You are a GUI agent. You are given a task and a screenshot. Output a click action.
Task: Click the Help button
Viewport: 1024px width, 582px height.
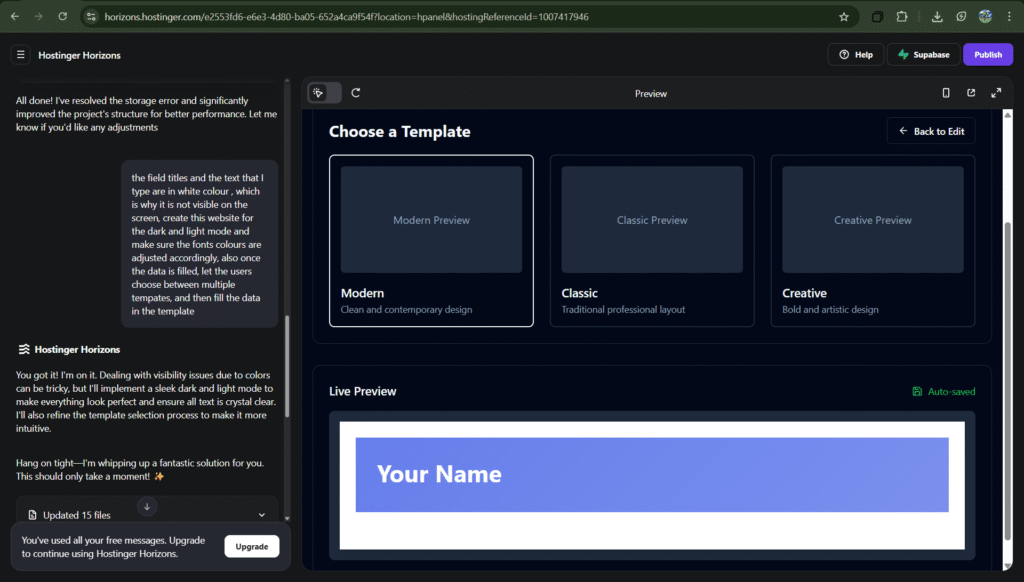[x=855, y=55]
